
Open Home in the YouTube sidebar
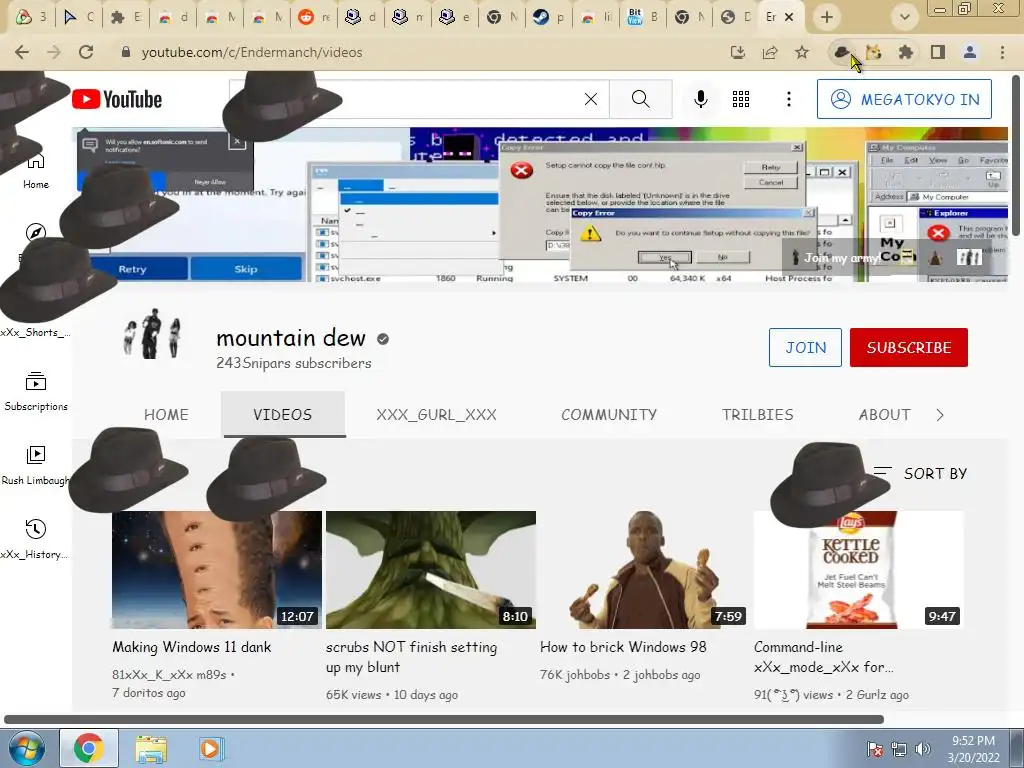(36, 171)
